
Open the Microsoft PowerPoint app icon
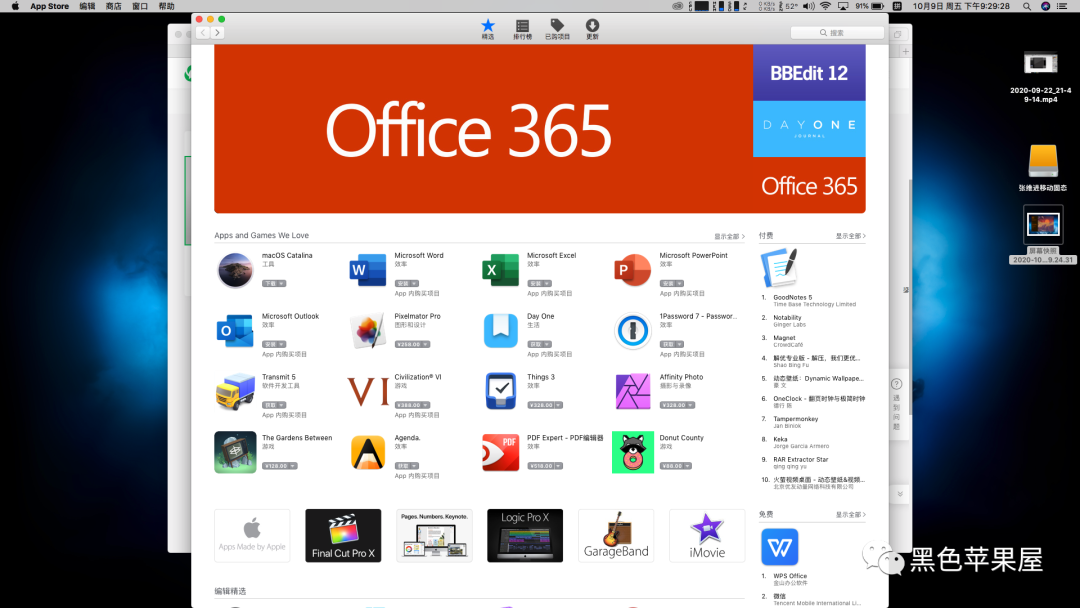[x=632, y=270]
